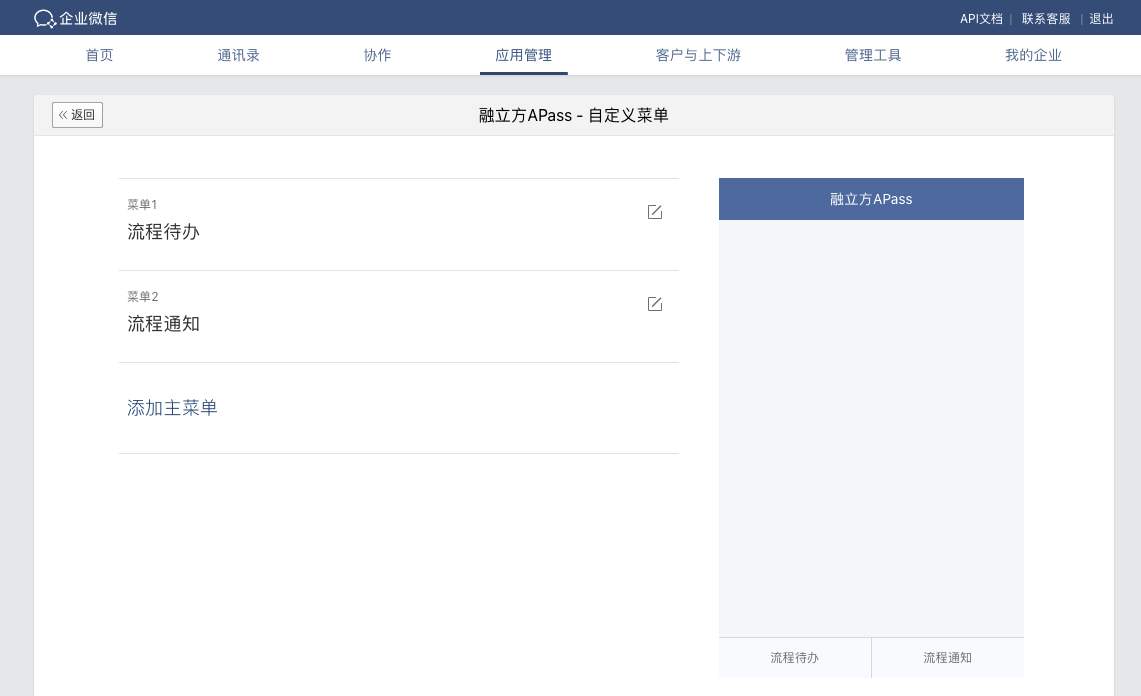Edit the 流程待办 menu entry icon
The width and height of the screenshot is (1141, 696).
coord(655,212)
